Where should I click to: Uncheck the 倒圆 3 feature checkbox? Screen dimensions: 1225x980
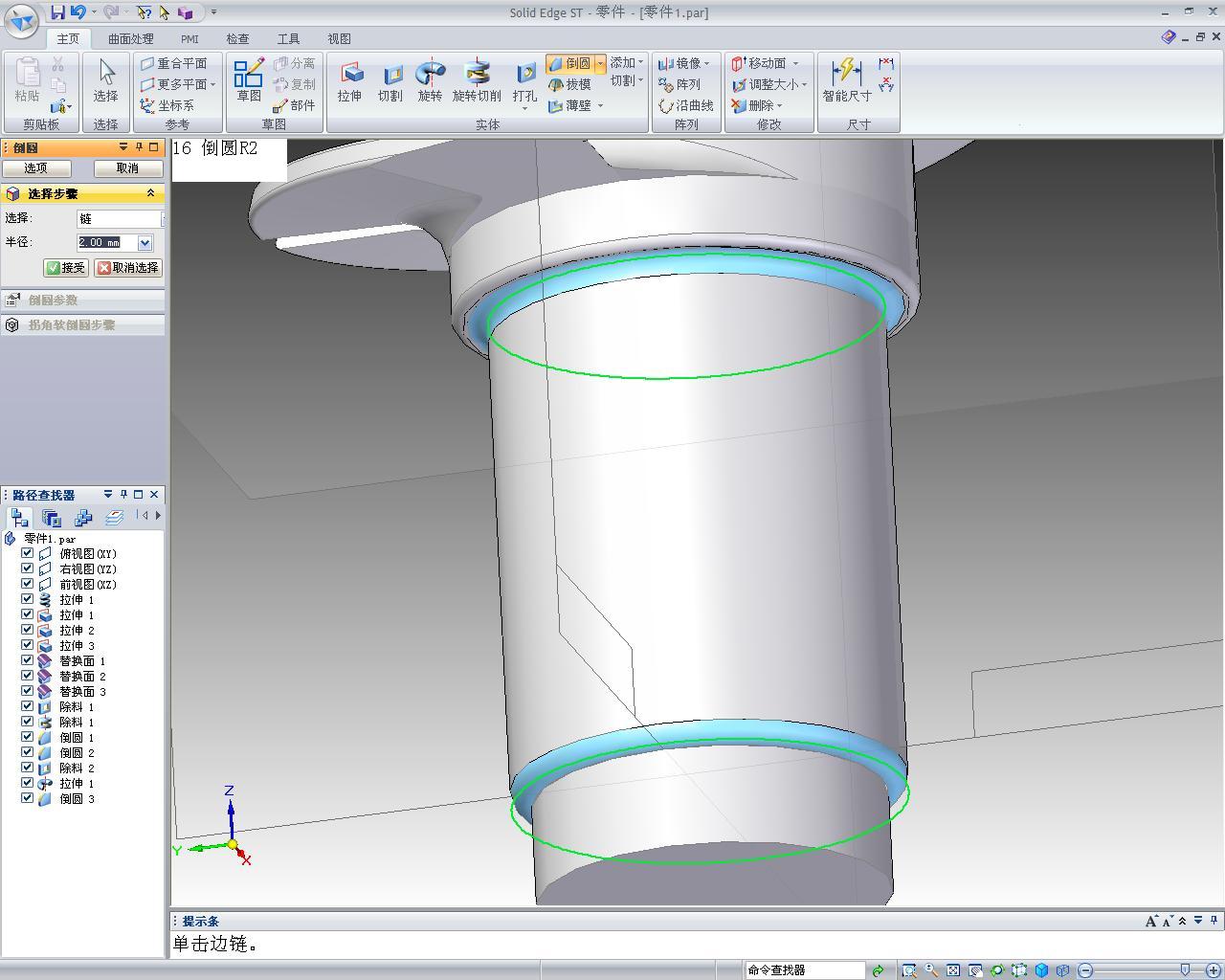(28, 798)
